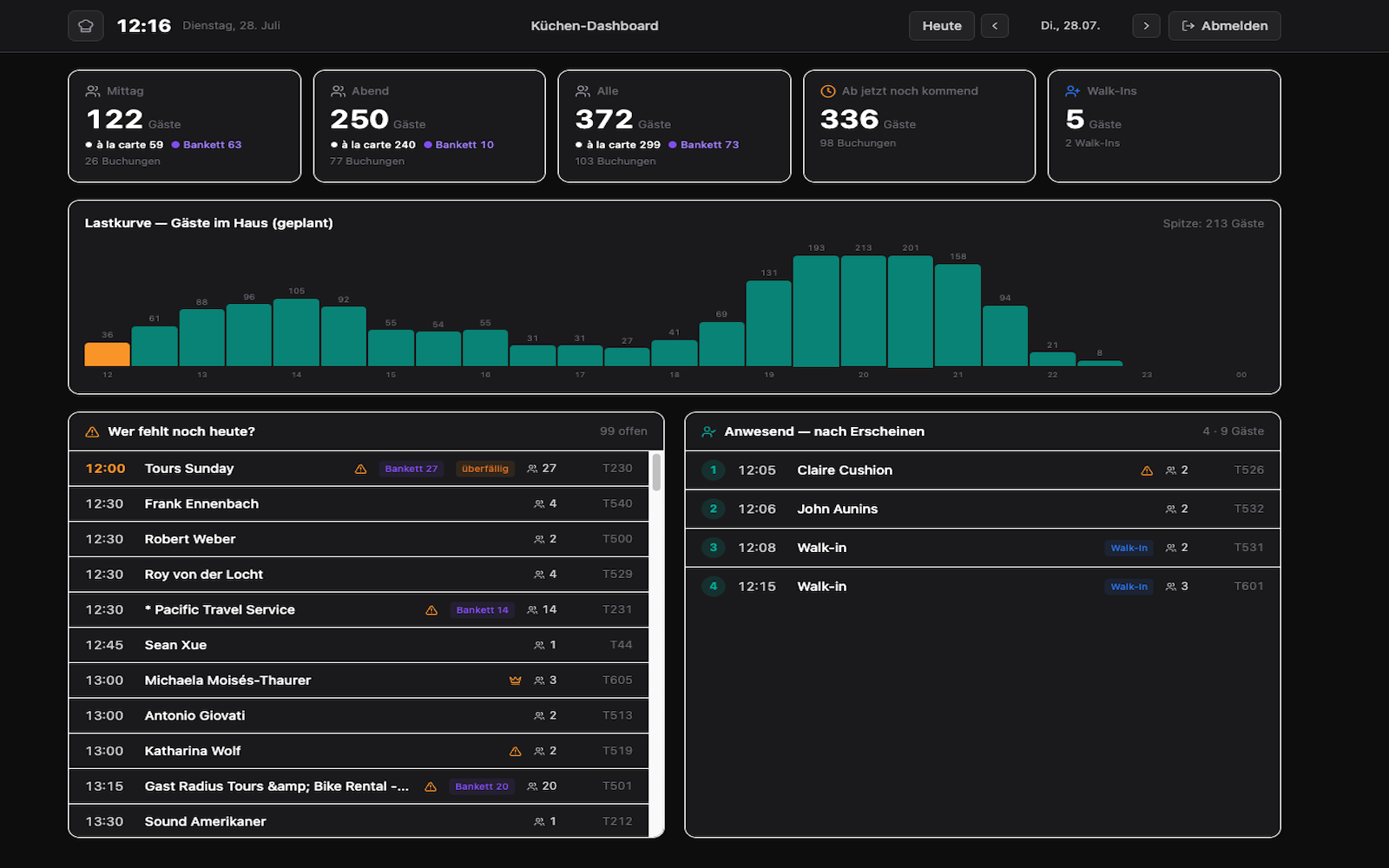Click the warning icon on Claire Cushion row
Viewport: 1389px width, 868px height.
pyautogui.click(x=1147, y=470)
